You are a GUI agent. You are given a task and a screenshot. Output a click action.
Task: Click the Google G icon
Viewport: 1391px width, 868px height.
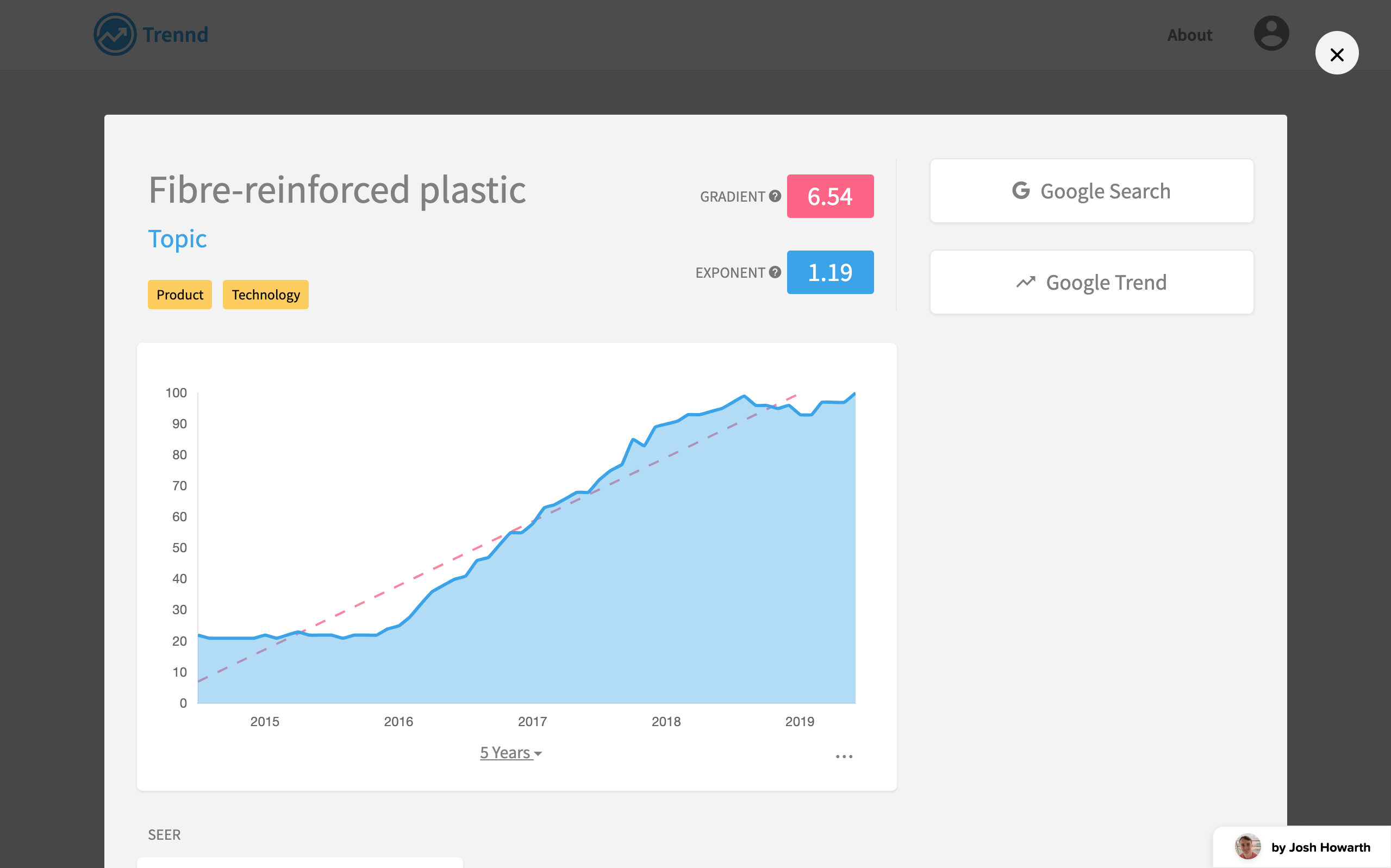pyautogui.click(x=1021, y=191)
